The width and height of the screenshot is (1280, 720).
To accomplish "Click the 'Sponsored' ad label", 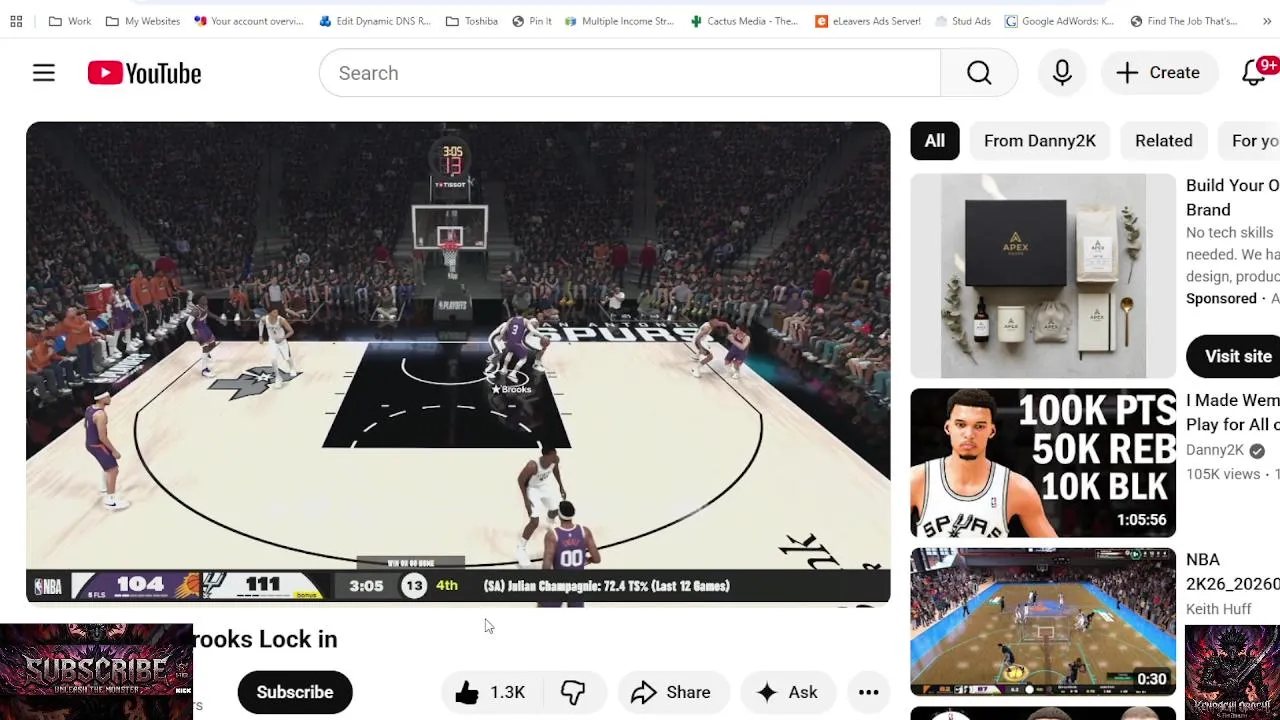I will pyautogui.click(x=1221, y=298).
